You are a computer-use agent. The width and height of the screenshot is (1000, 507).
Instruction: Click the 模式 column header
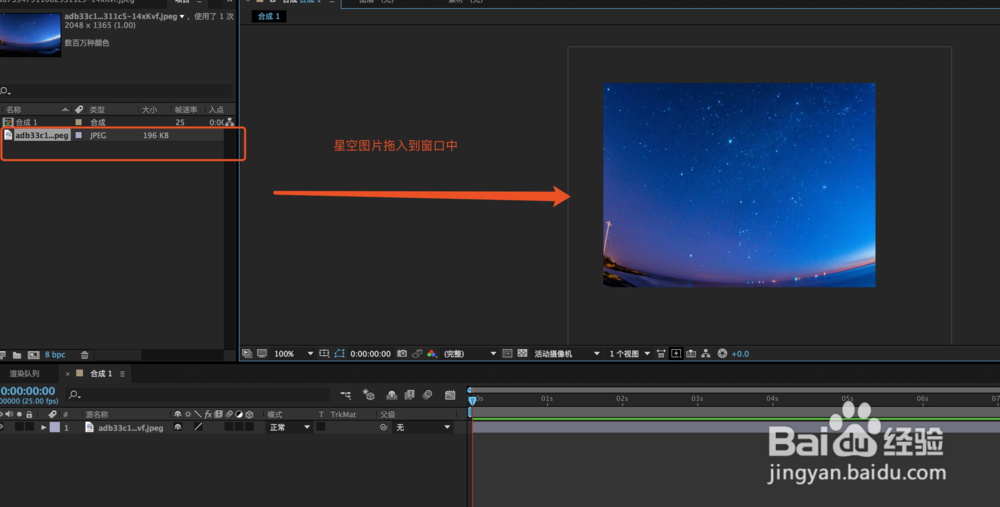(x=274, y=415)
